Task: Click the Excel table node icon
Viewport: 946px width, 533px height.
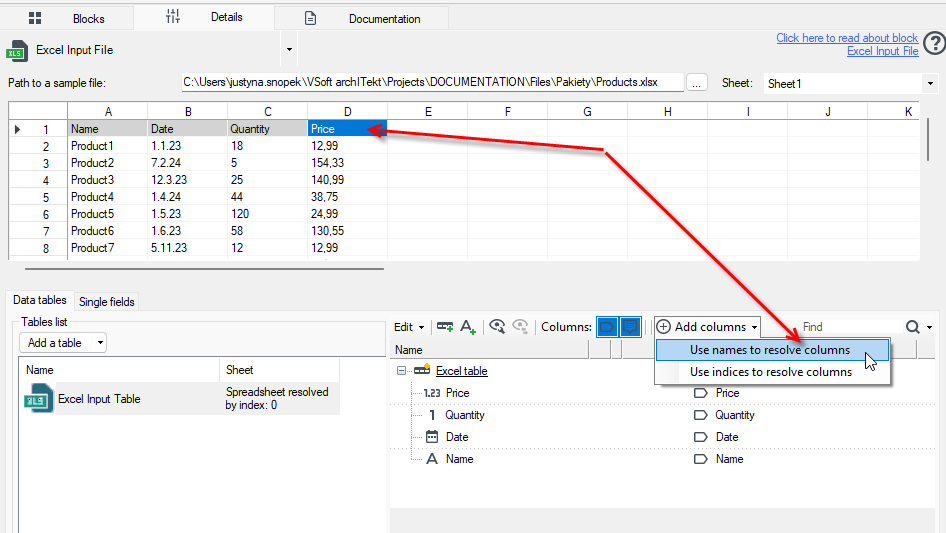Action: 422,370
